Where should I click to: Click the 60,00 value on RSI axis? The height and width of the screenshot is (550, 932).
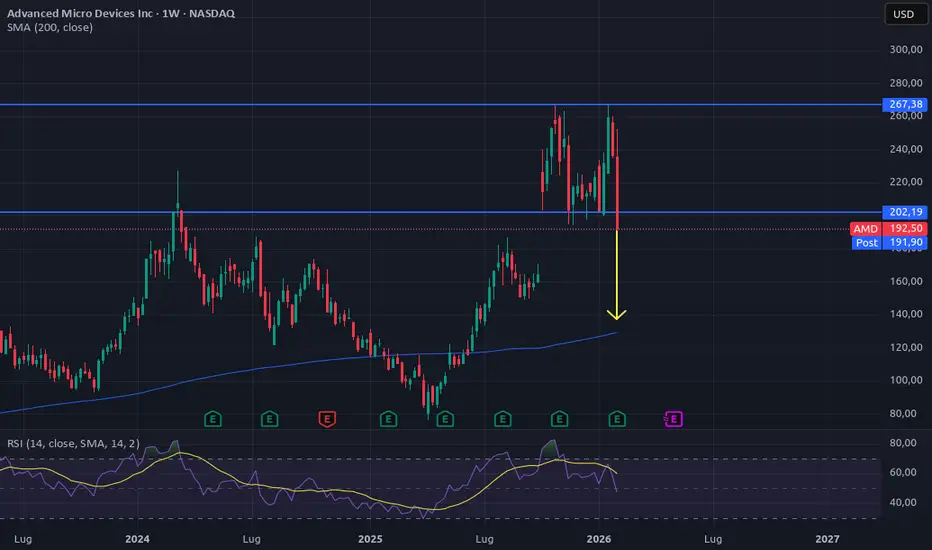coord(903,472)
